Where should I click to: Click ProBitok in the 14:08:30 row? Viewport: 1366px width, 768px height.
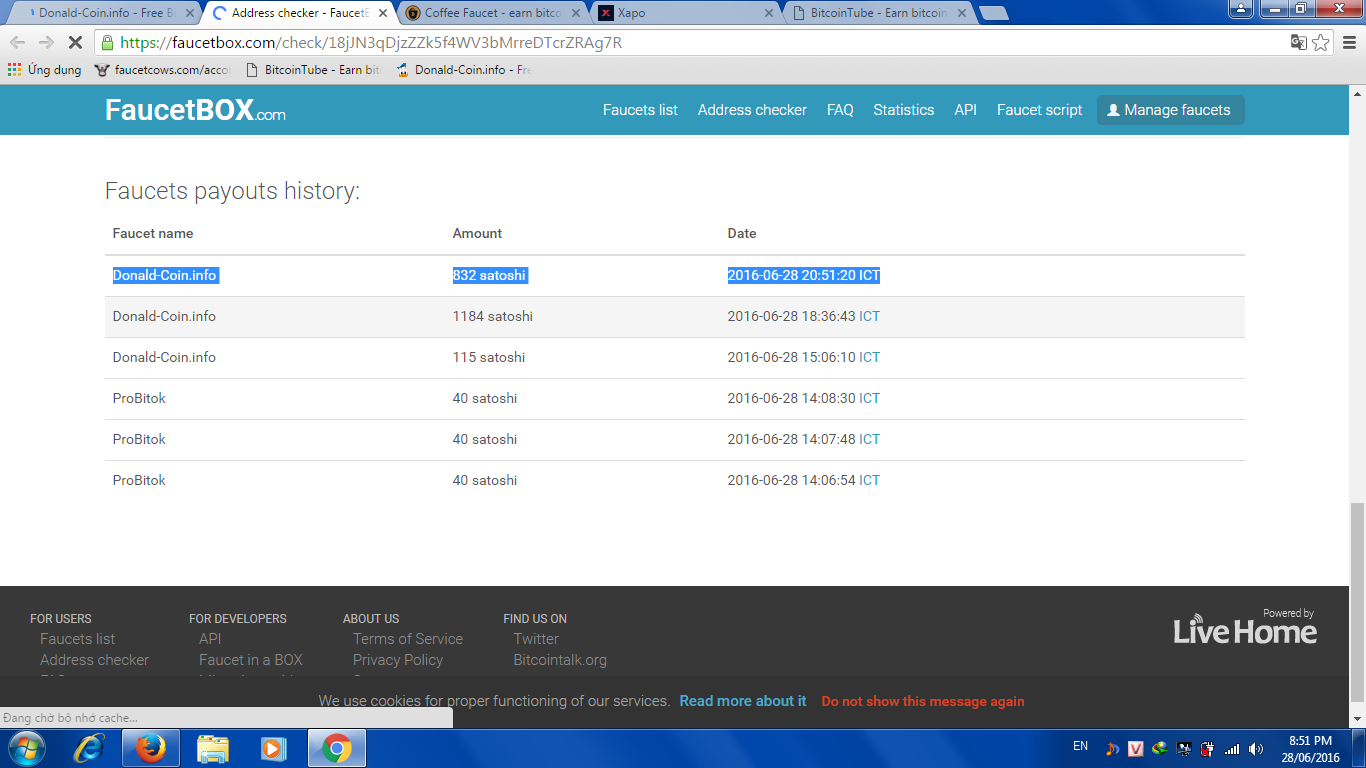pos(139,398)
